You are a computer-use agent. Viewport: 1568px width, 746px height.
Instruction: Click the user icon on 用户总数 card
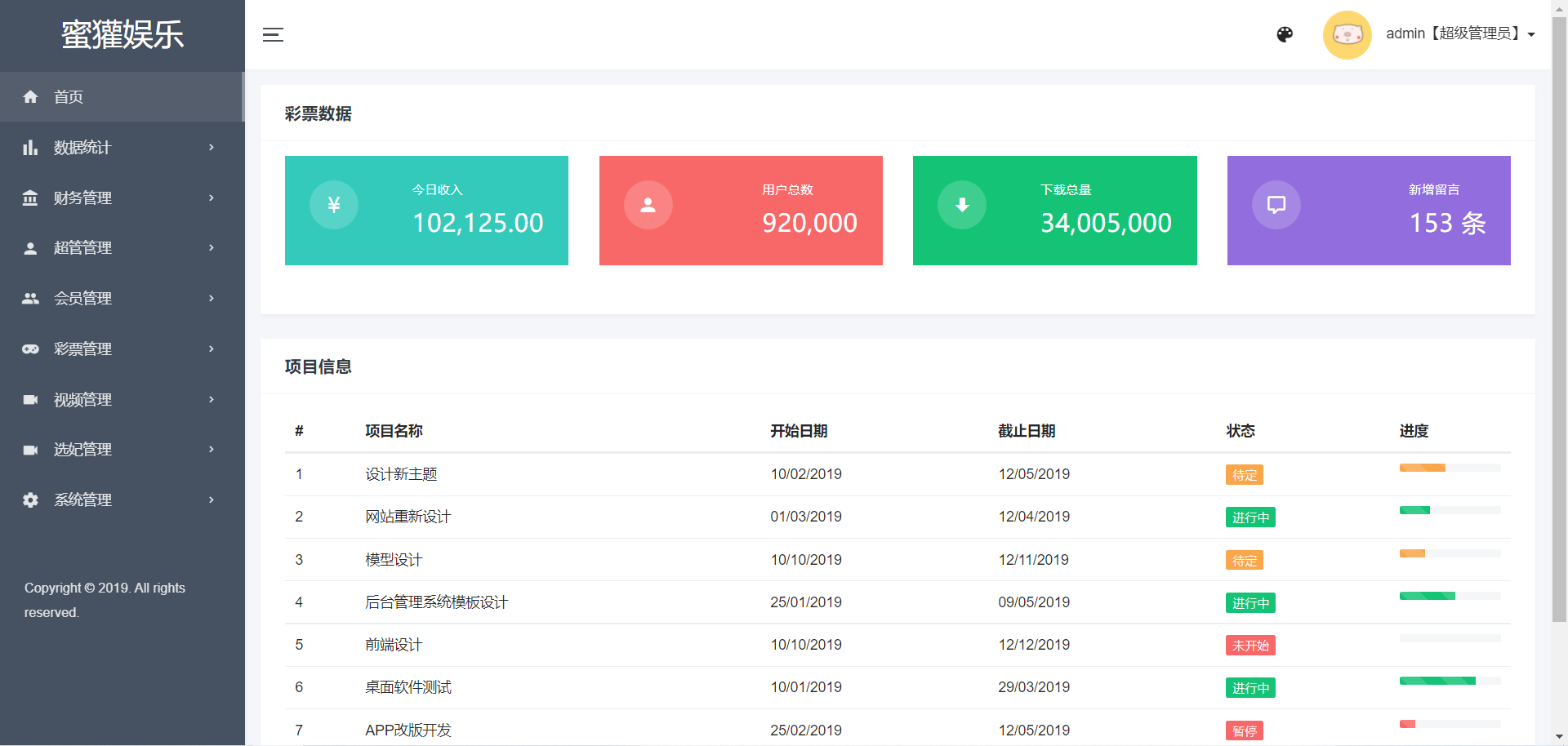[x=648, y=205]
